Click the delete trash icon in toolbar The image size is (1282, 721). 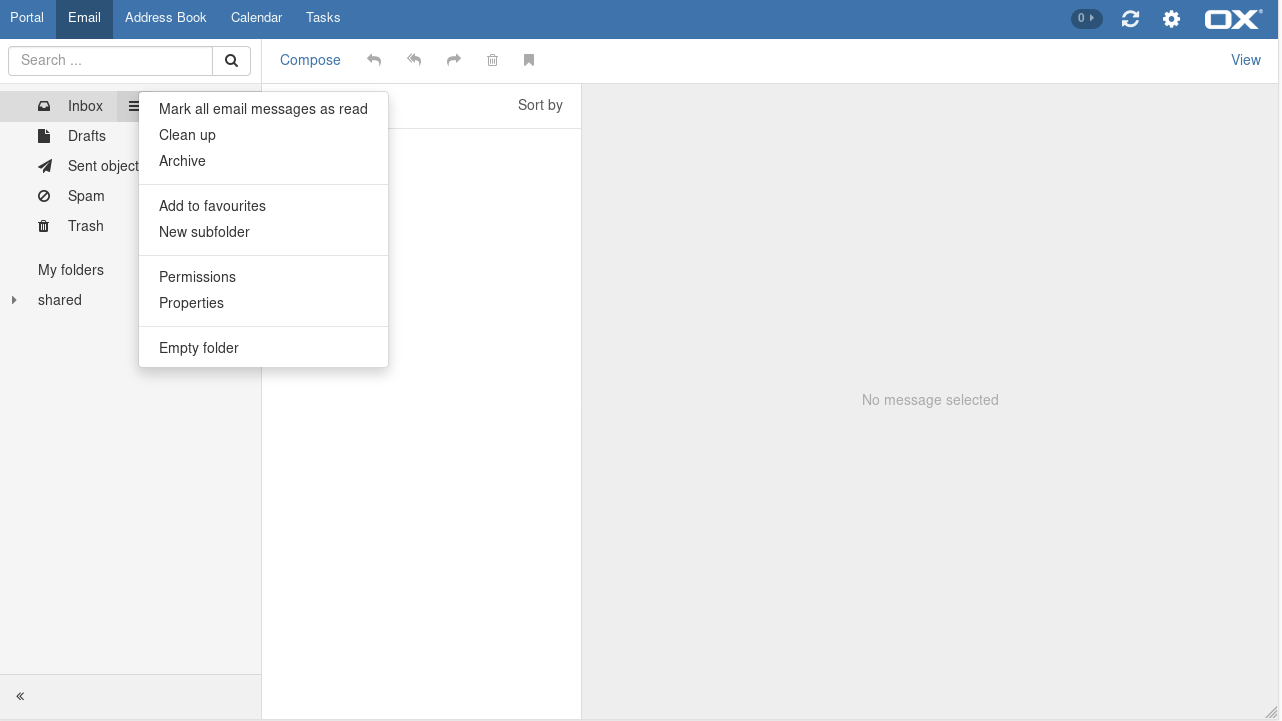pos(492,60)
